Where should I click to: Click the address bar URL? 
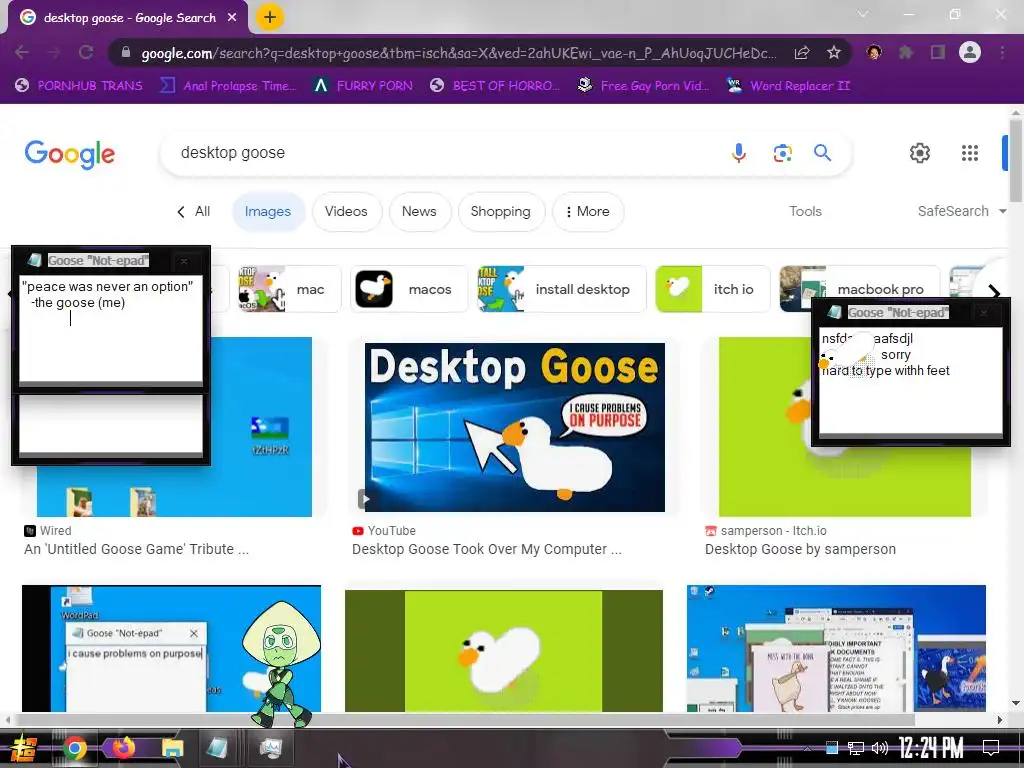point(458,53)
